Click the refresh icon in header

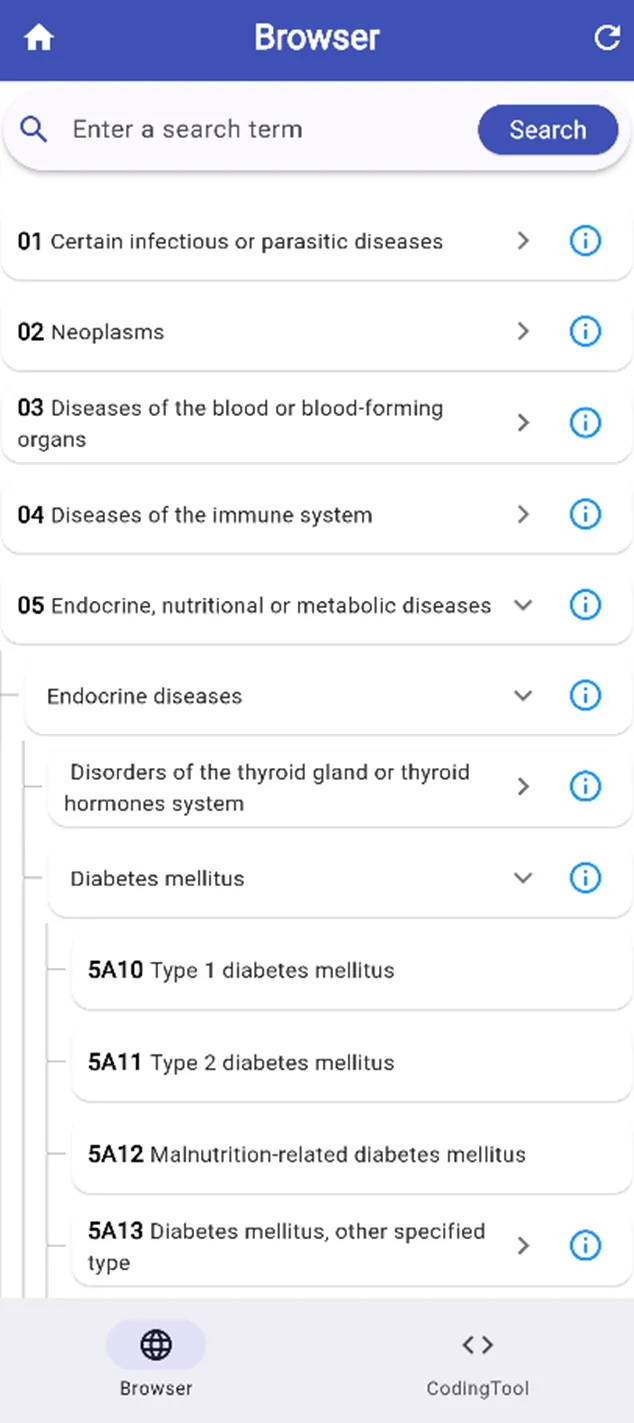tap(607, 38)
